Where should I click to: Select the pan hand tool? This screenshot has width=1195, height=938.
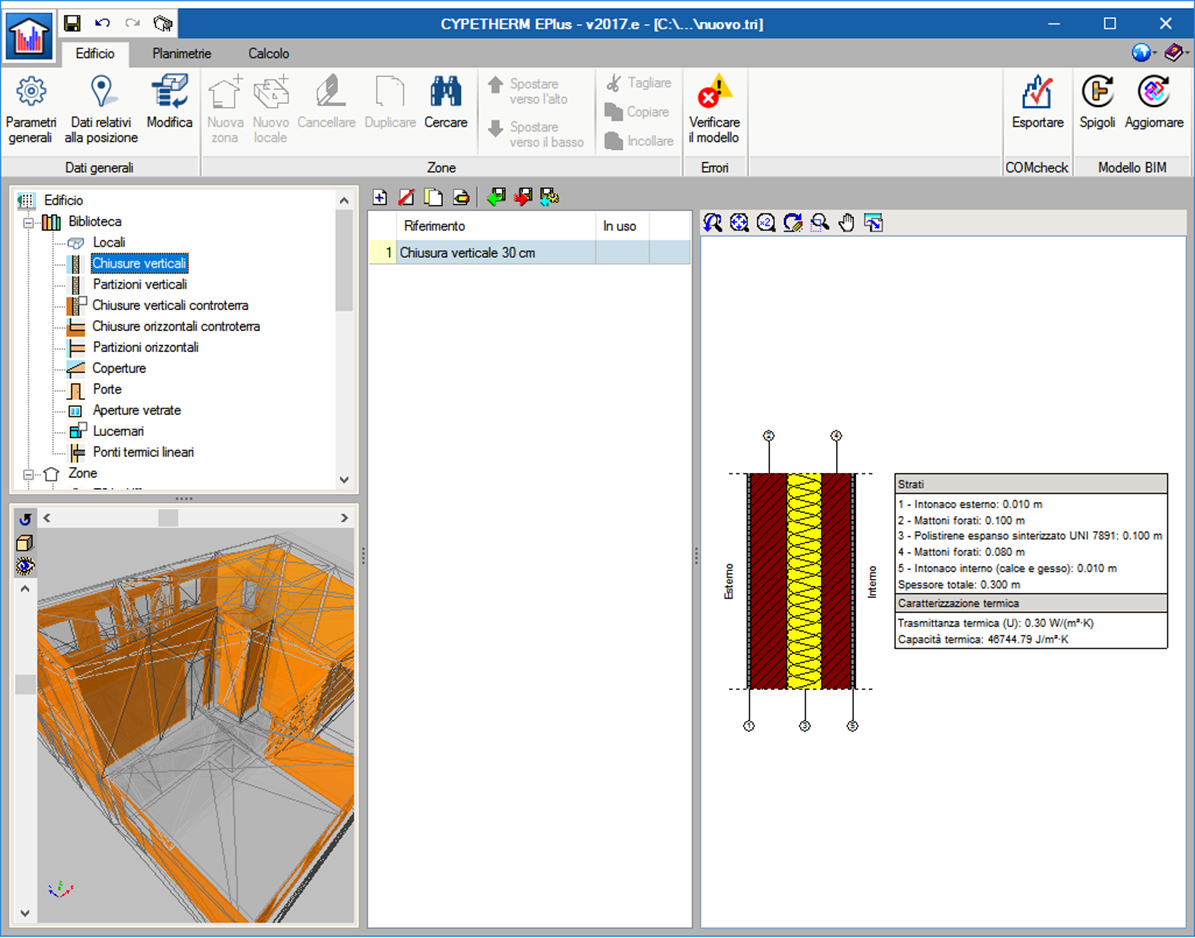[x=847, y=222]
